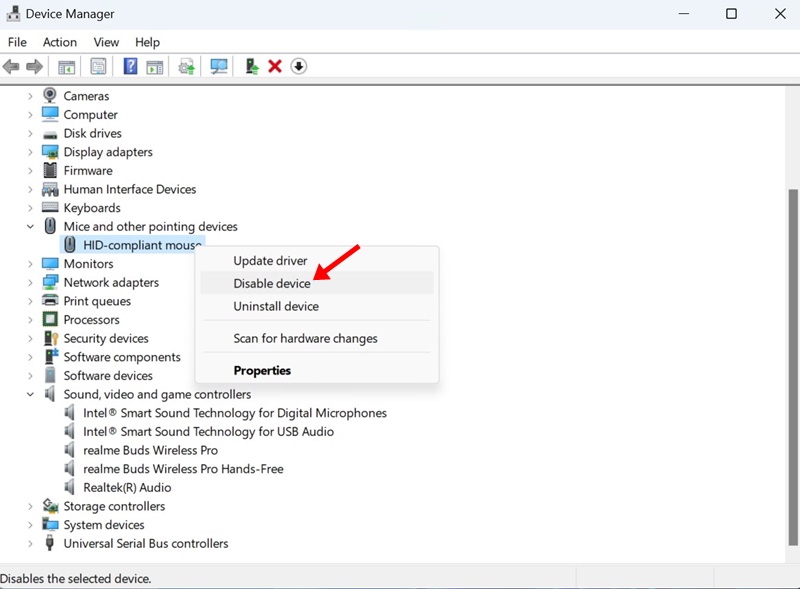Select Update driver in context menu
800x589 pixels.
[x=270, y=261]
